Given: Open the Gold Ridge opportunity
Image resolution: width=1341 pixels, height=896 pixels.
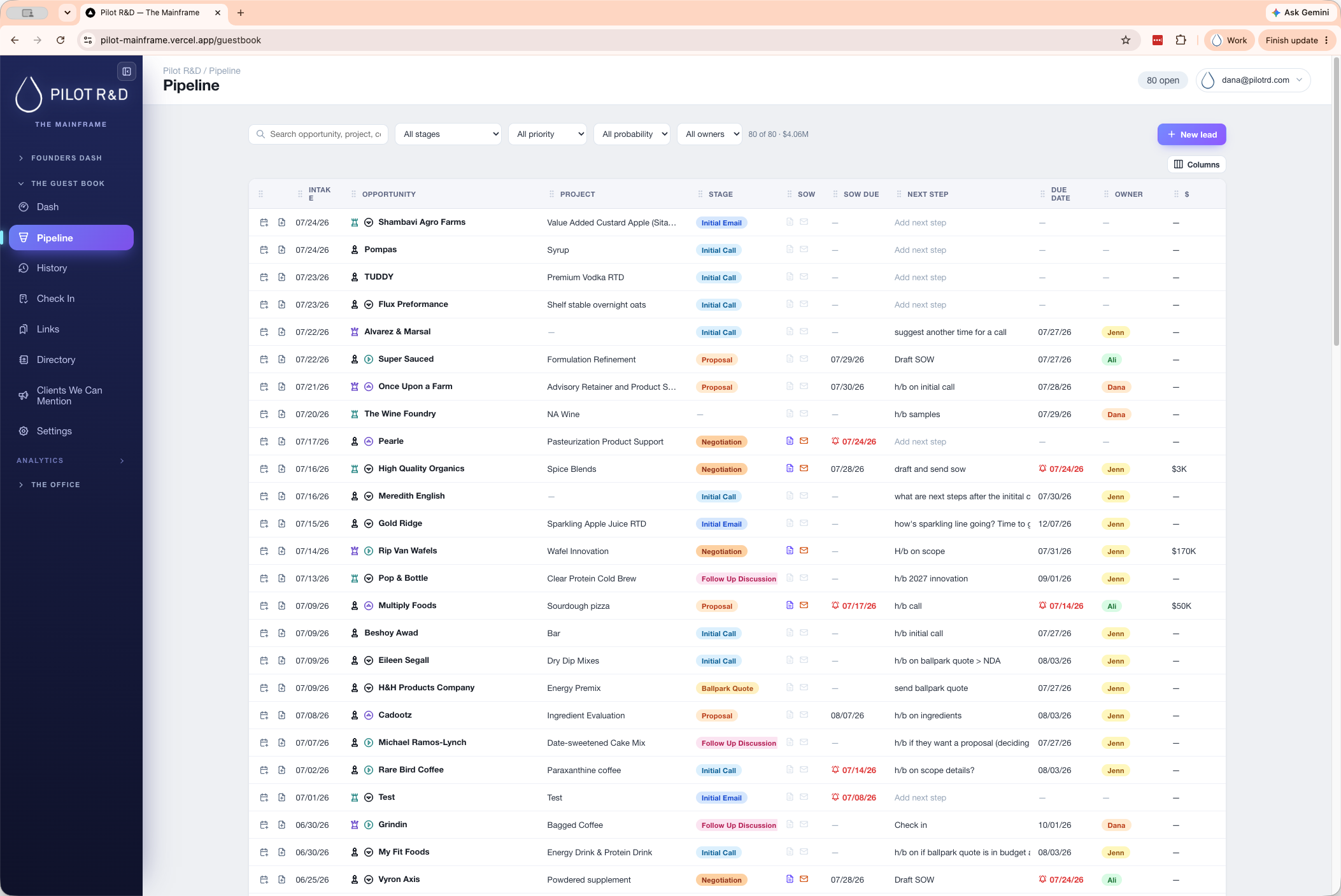Looking at the screenshot, I should point(400,523).
